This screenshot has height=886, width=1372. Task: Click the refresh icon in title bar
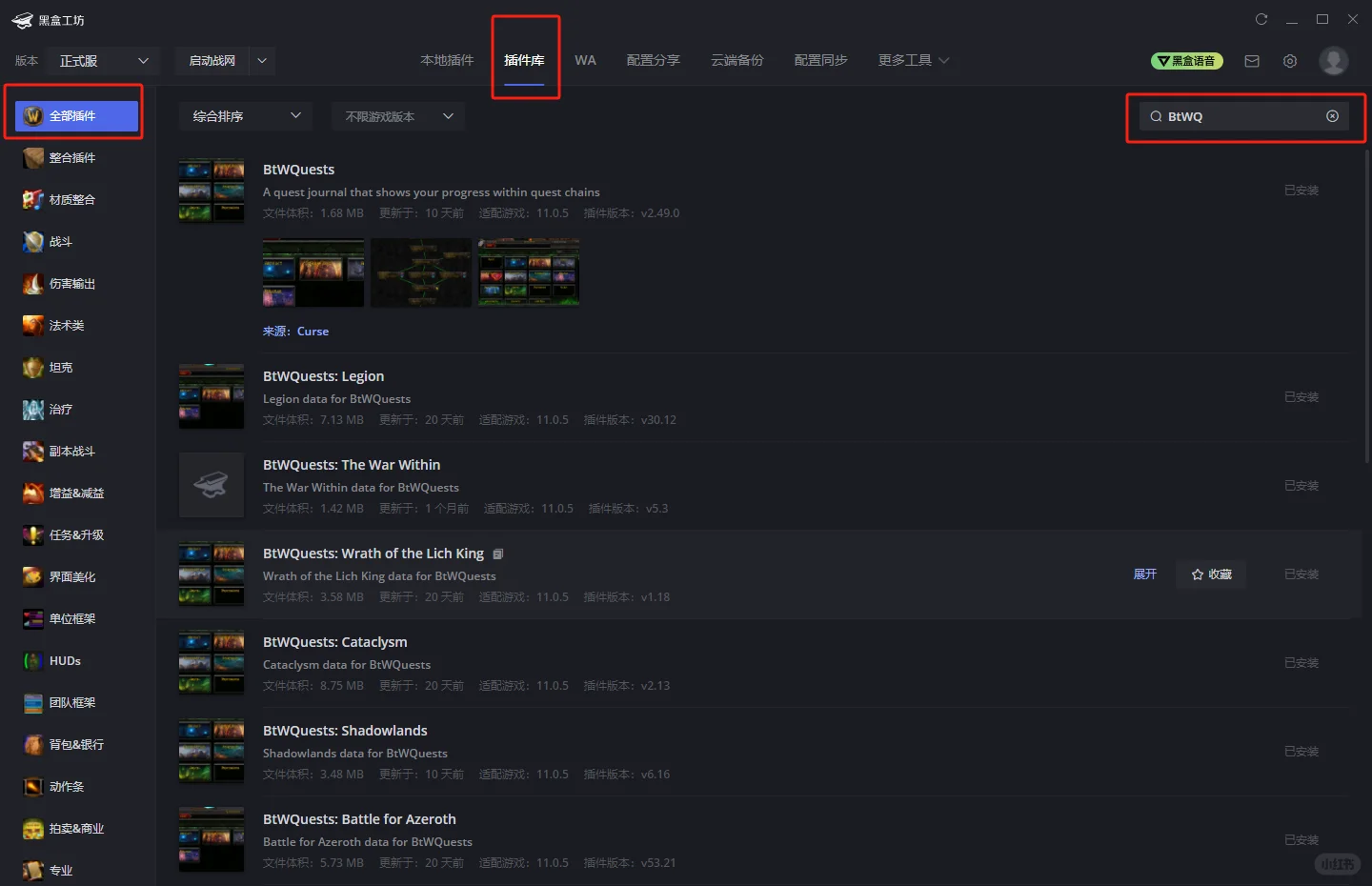click(x=1261, y=19)
